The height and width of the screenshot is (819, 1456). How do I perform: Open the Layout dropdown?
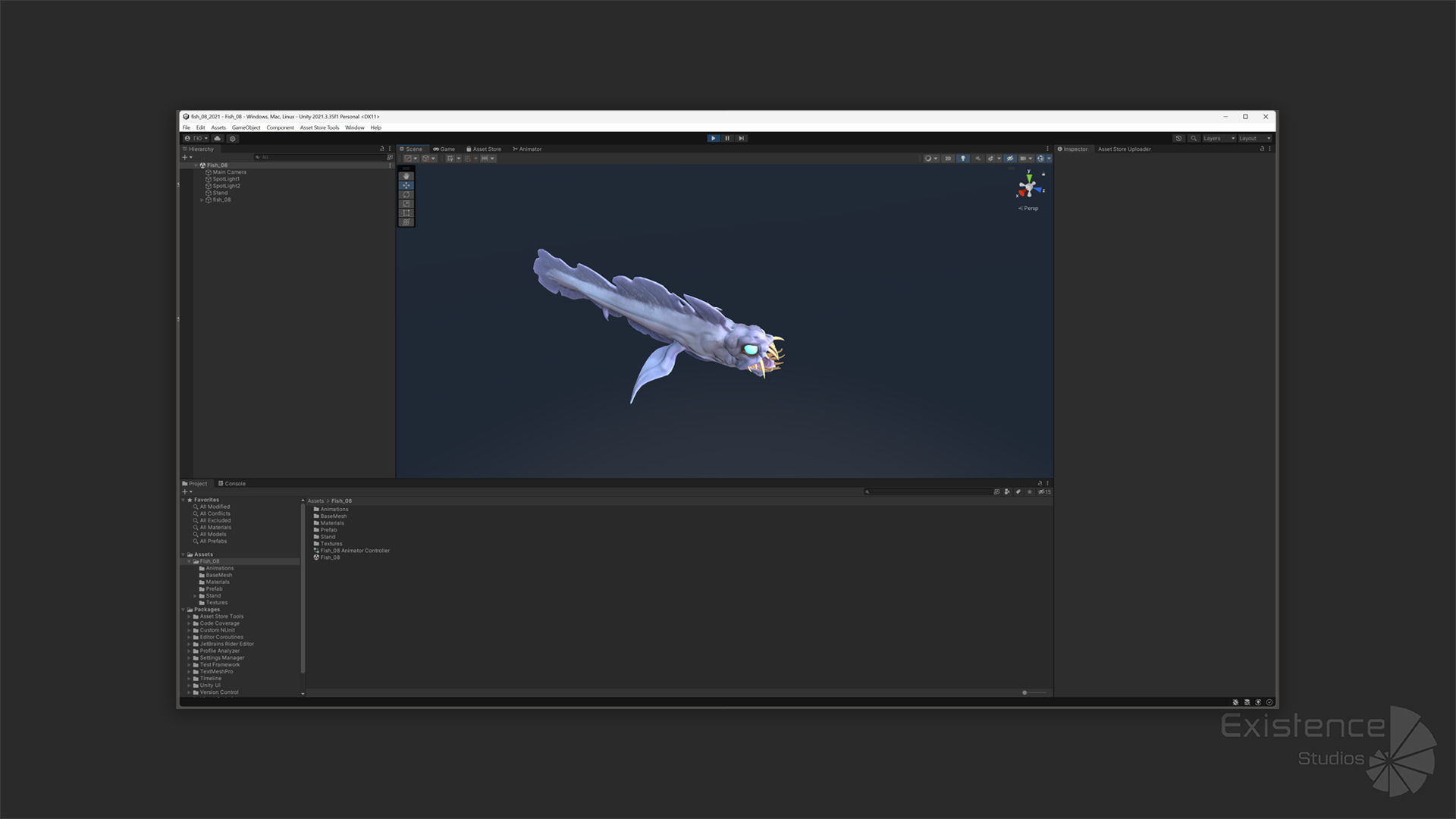click(x=1255, y=139)
